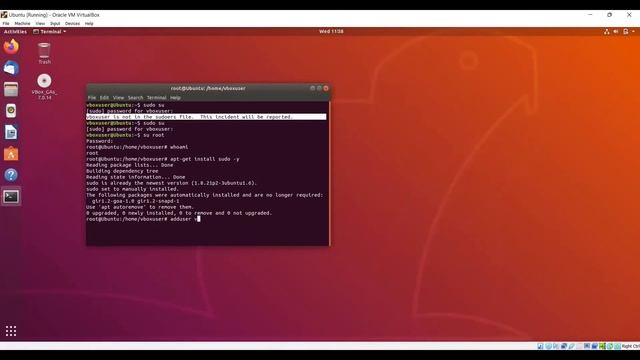This screenshot has width=640, height=360.
Task: Minimize the terminal window
Action: (x=313, y=88)
